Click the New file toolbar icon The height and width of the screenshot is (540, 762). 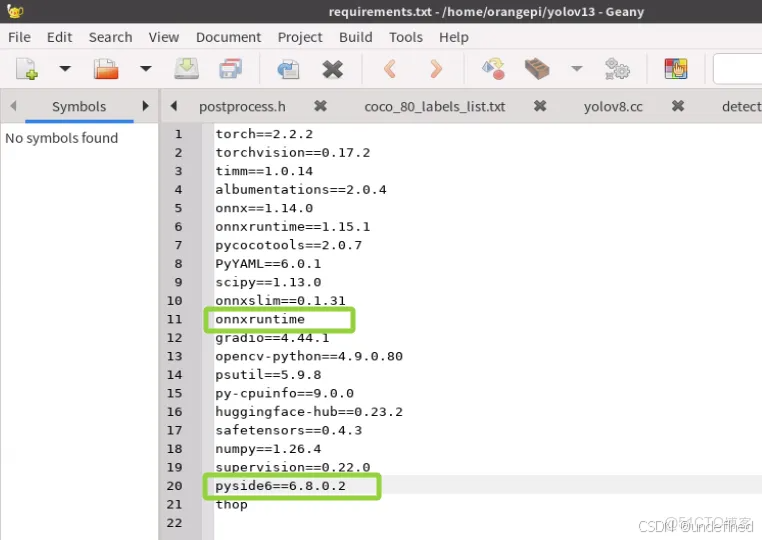[x=26, y=69]
